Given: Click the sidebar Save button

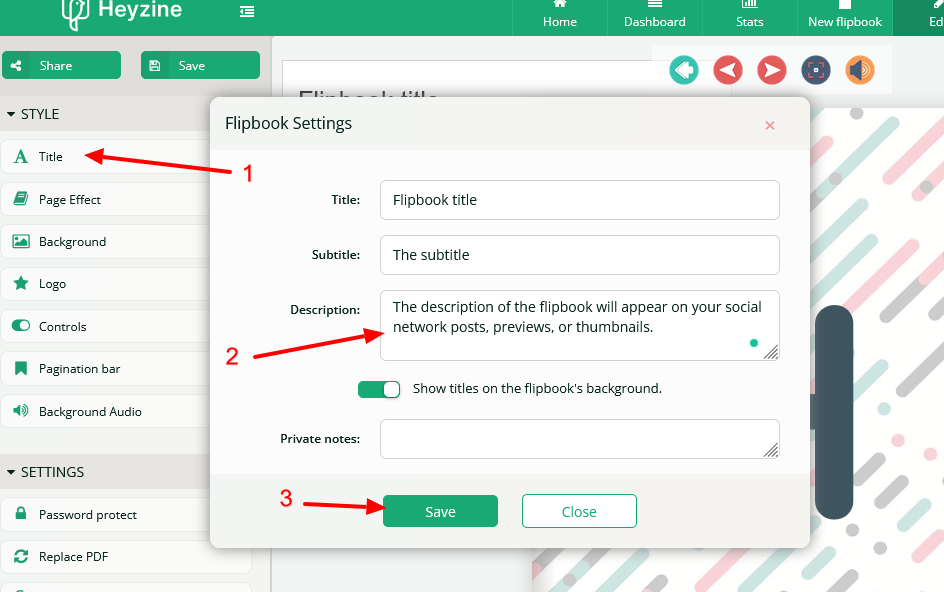Looking at the screenshot, I should (200, 65).
